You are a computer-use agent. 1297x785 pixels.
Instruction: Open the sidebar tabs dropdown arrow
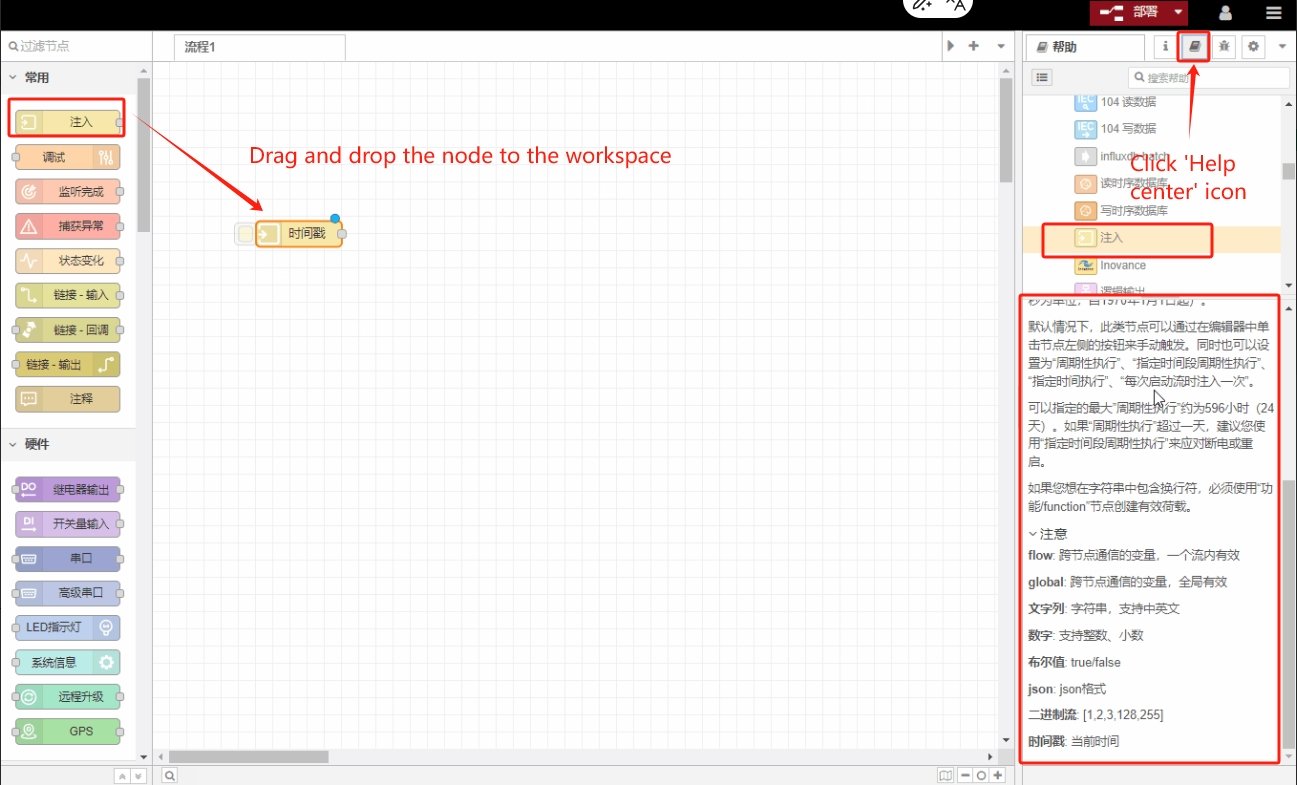1283,46
